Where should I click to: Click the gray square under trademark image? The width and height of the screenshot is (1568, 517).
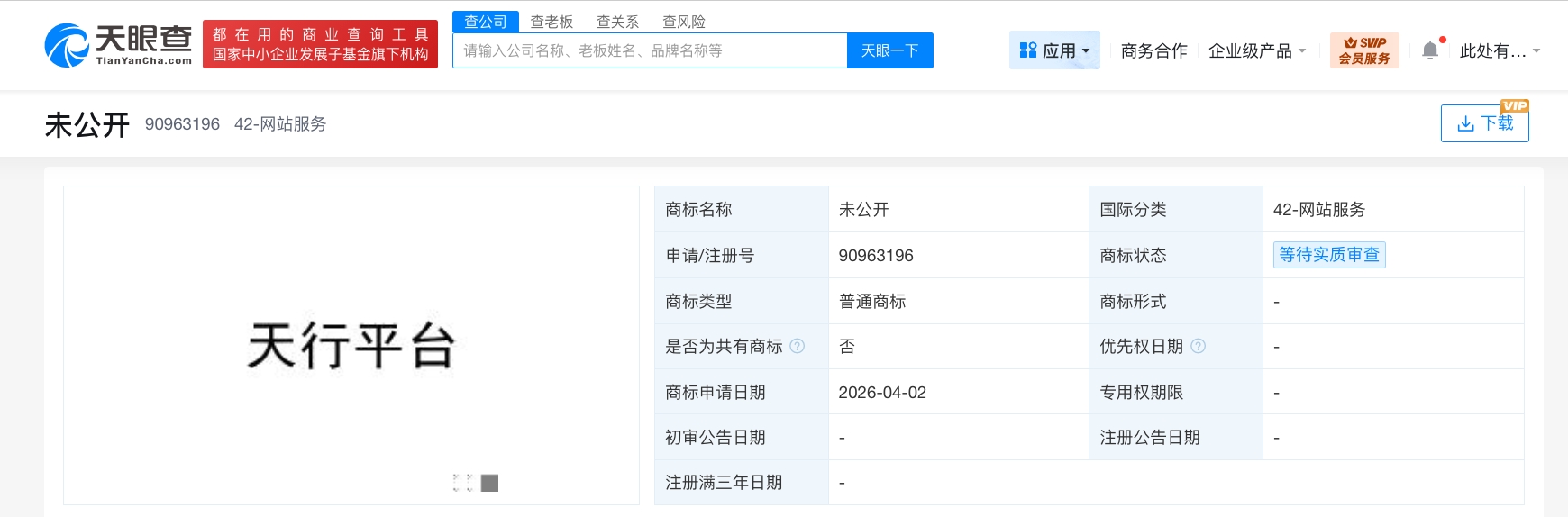click(489, 484)
